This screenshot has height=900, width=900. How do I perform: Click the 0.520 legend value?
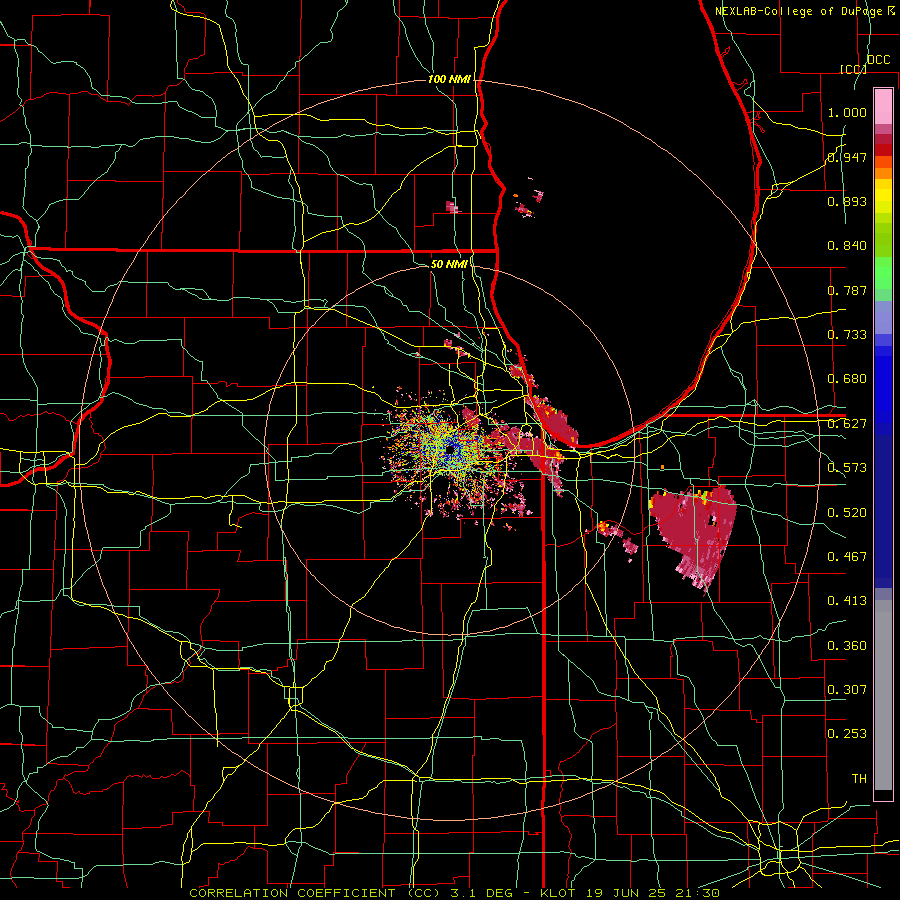point(847,513)
